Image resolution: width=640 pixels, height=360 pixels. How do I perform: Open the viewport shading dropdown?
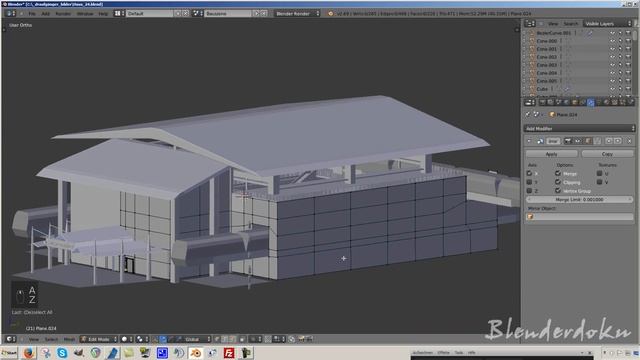coord(127,339)
